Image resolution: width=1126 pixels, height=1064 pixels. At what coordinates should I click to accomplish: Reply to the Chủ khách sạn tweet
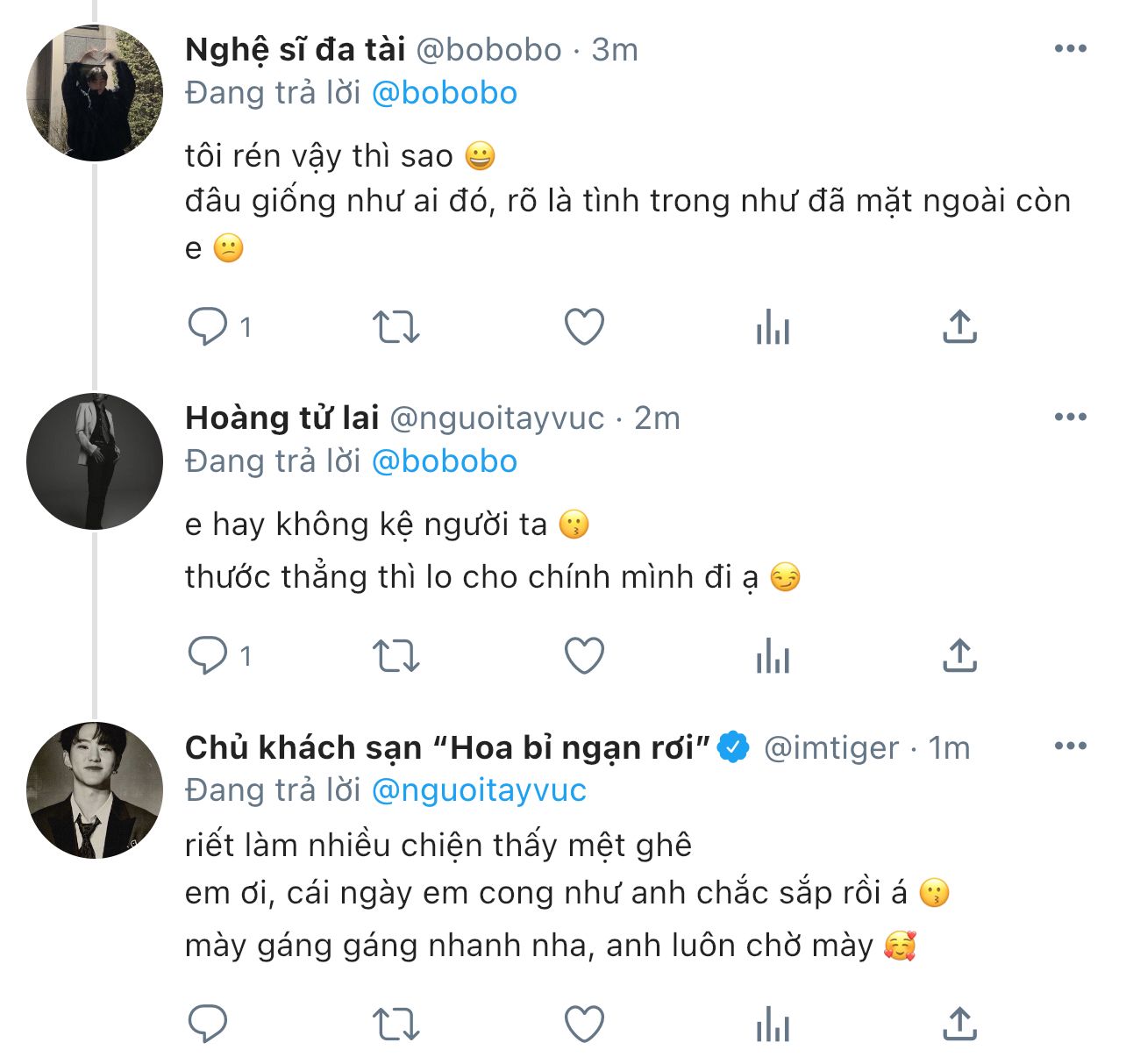pyautogui.click(x=208, y=1024)
